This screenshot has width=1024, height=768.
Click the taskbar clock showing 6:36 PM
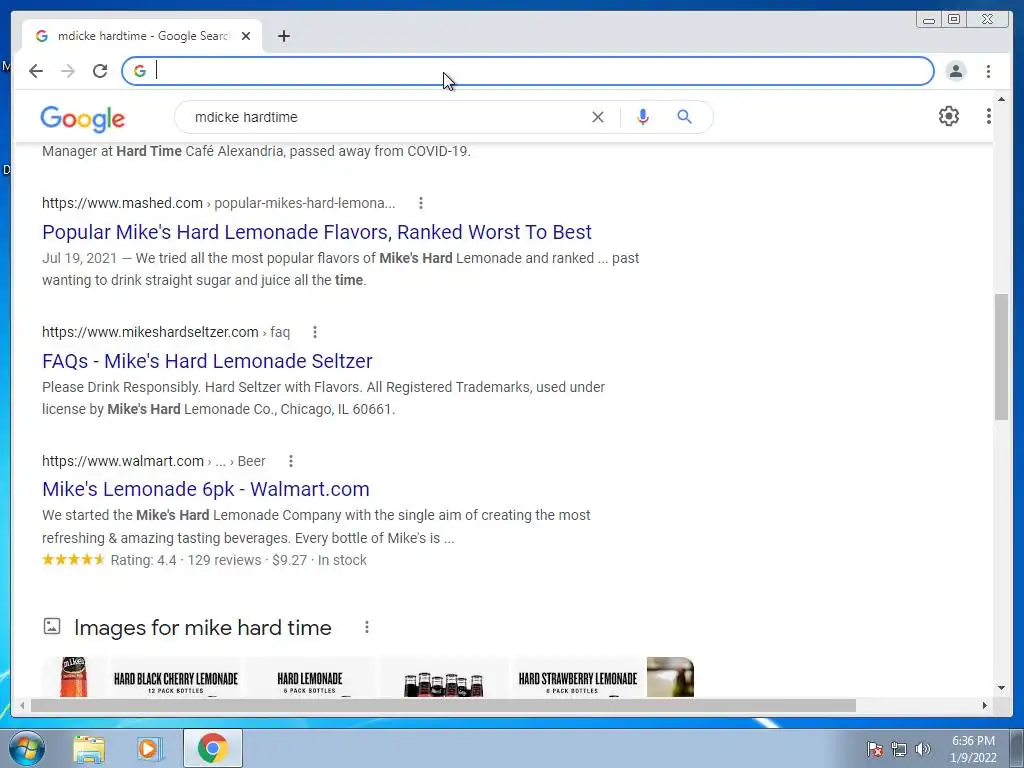coord(973,749)
